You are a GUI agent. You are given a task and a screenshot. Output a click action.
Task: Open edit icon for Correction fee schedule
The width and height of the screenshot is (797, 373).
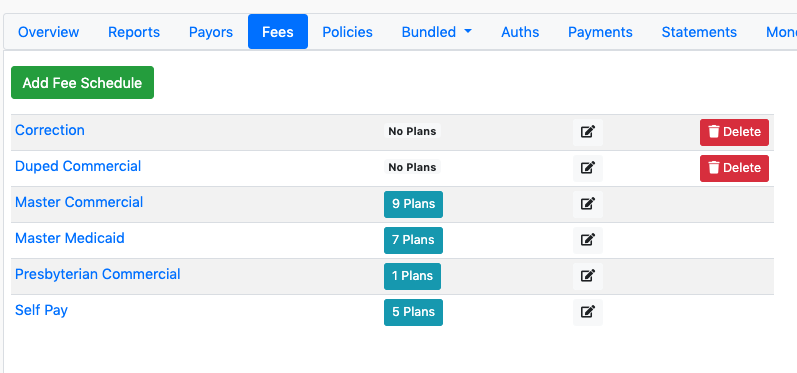click(x=588, y=132)
